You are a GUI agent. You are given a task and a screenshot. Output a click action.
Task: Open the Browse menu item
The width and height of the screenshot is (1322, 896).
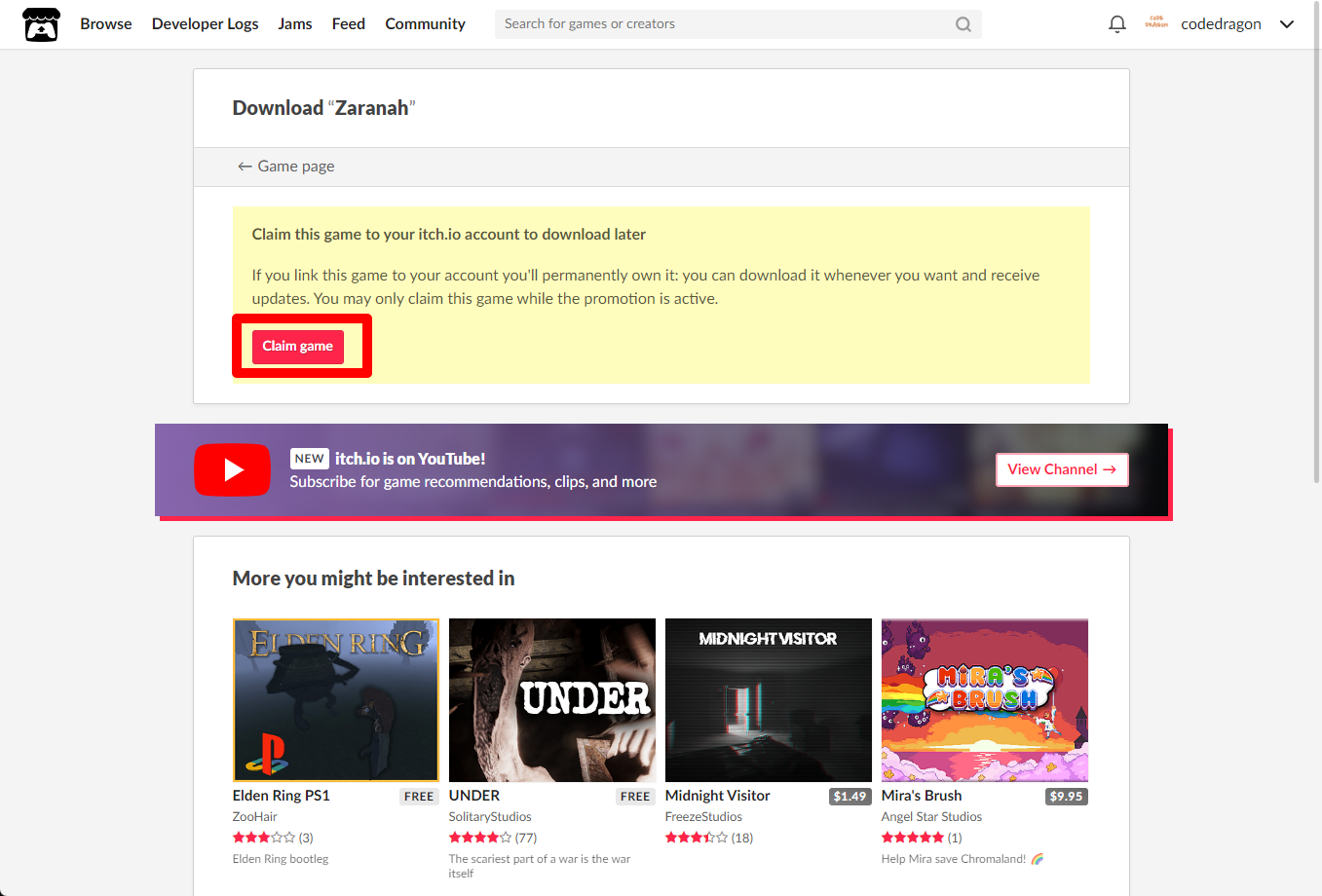pos(106,24)
